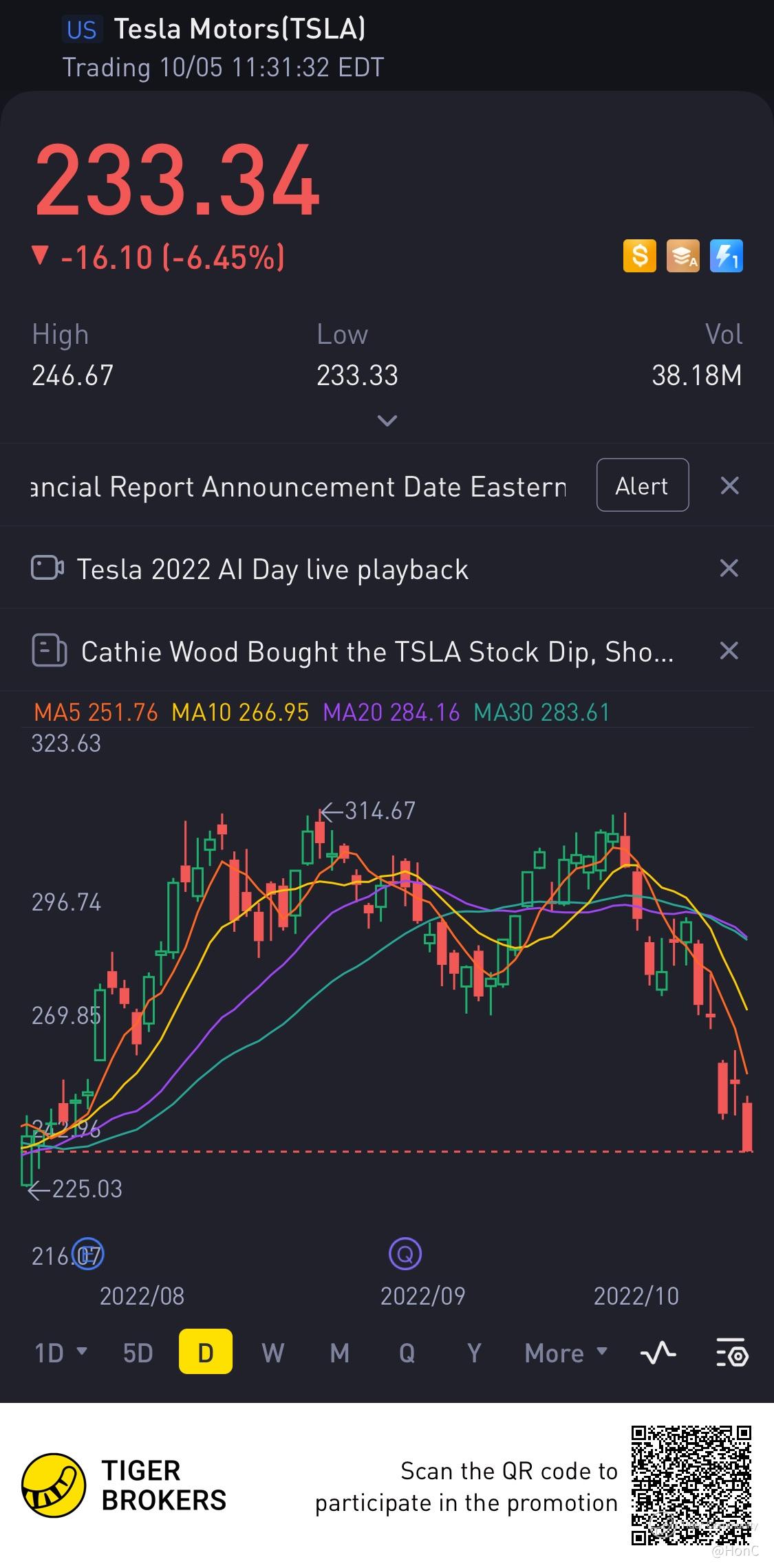Open Cathie Wood Bought the TSLA news
774x1568 pixels.
click(x=377, y=652)
